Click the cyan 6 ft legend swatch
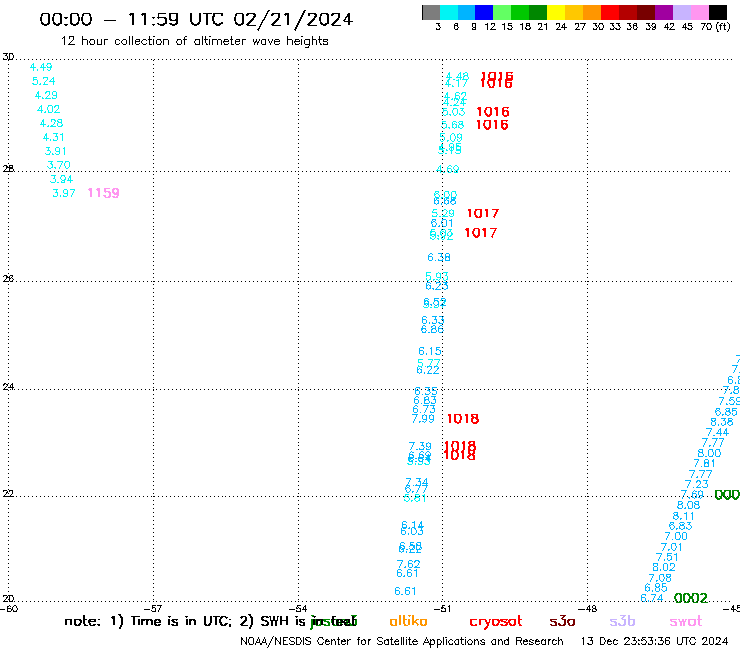Image resolution: width=740 pixels, height=650 pixels. 449,12
